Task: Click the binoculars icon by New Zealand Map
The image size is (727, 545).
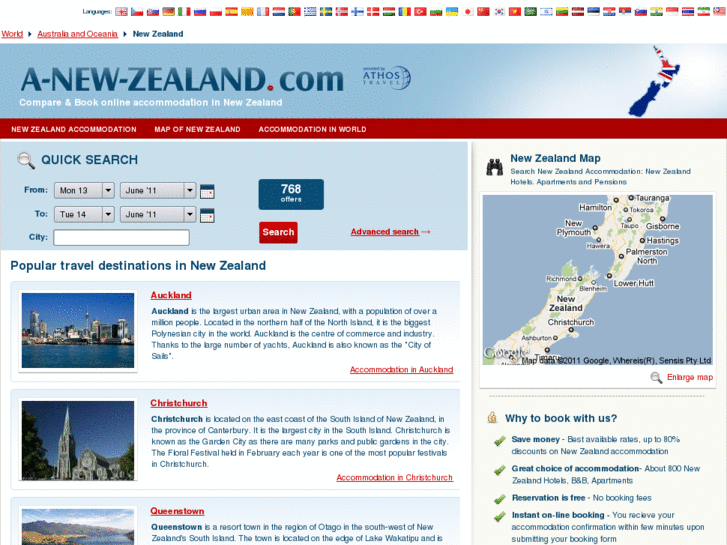Action: coord(495,167)
